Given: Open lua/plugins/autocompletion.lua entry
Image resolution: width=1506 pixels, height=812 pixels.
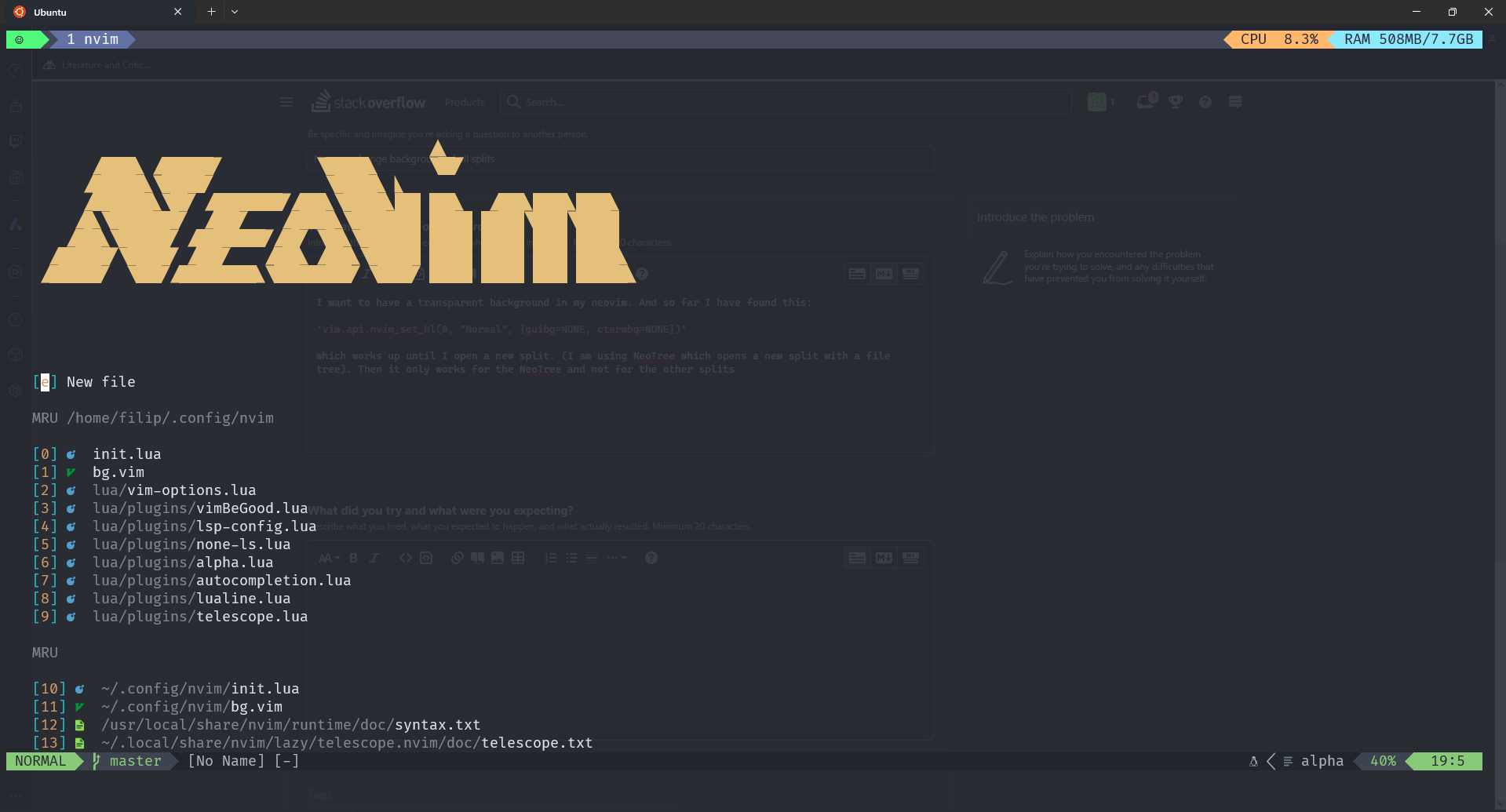Looking at the screenshot, I should (191, 581).
